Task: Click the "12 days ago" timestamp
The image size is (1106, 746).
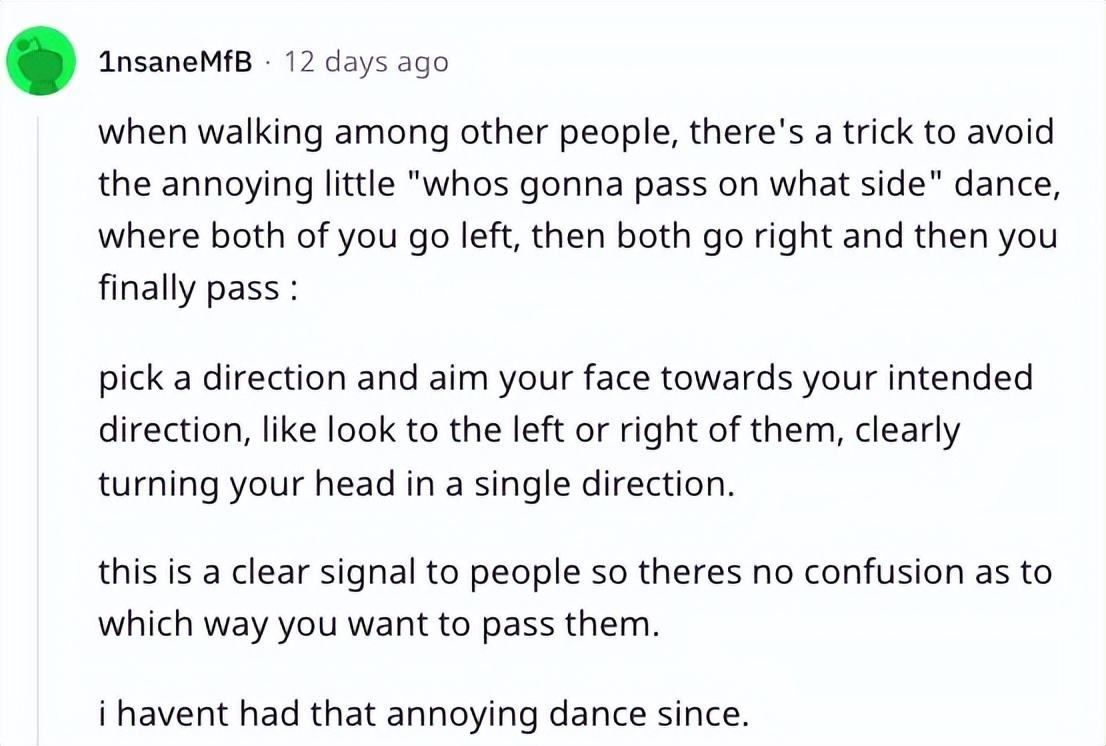Action: point(366,63)
